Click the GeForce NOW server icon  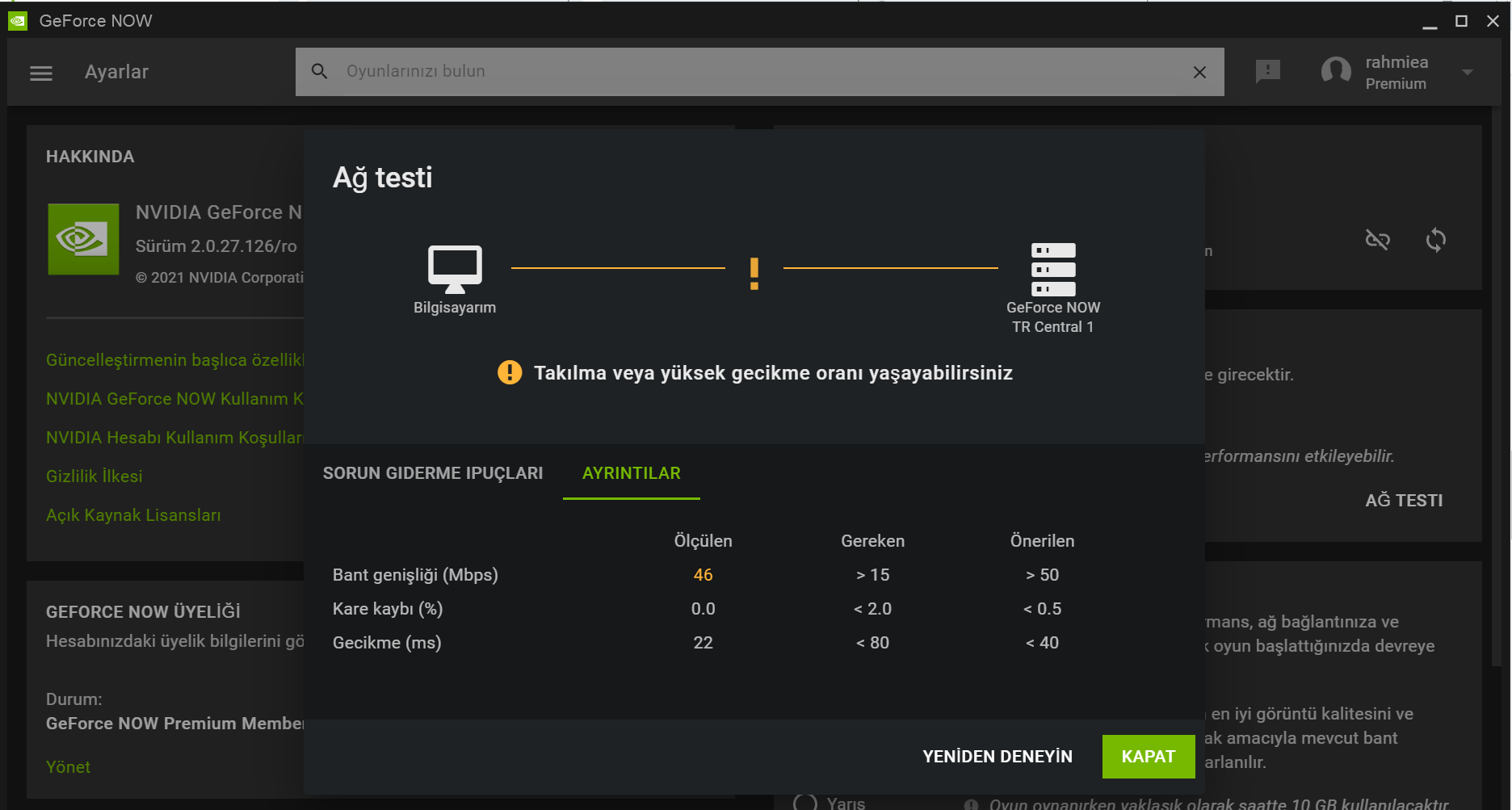point(1053,269)
